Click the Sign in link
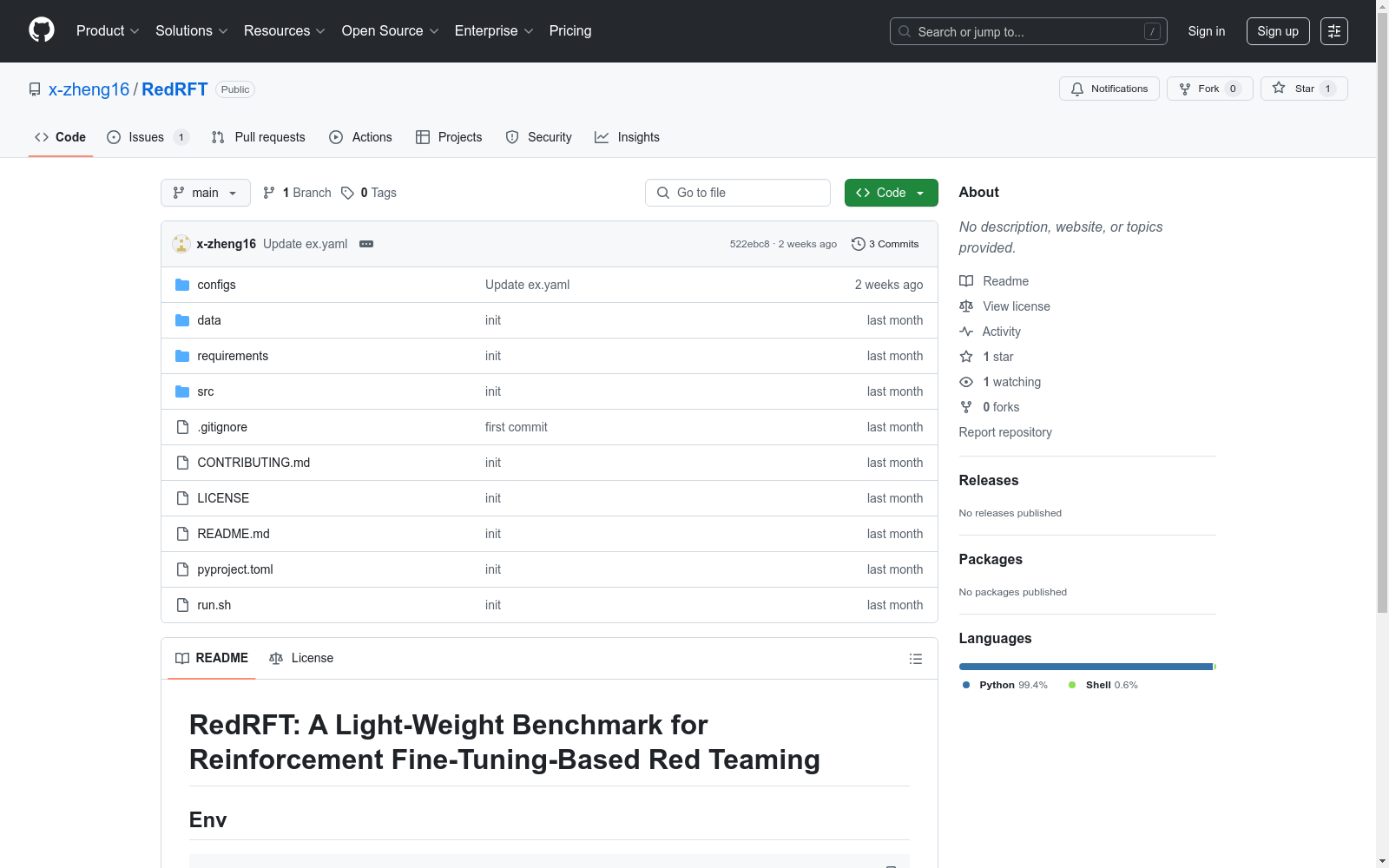This screenshot has width=1389, height=868. click(x=1207, y=31)
